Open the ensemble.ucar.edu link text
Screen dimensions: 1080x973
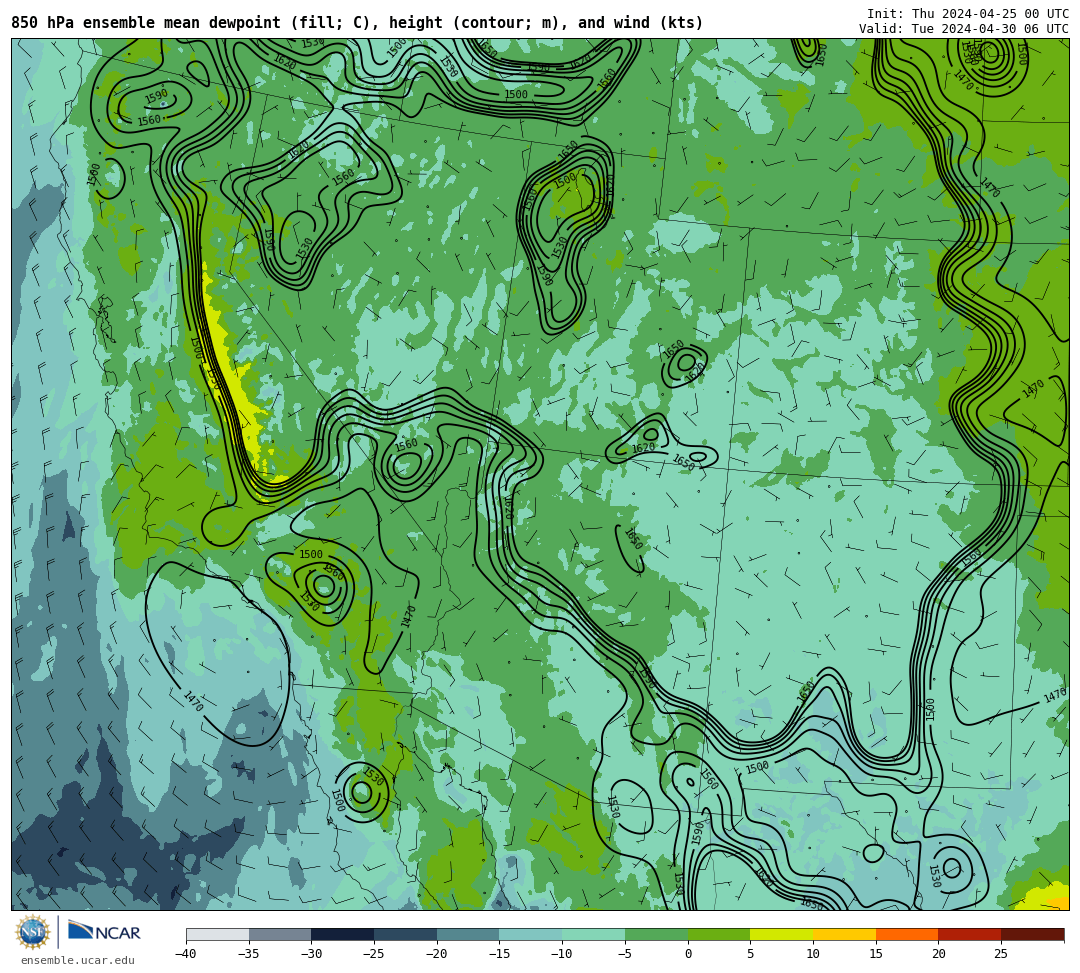click(x=78, y=960)
